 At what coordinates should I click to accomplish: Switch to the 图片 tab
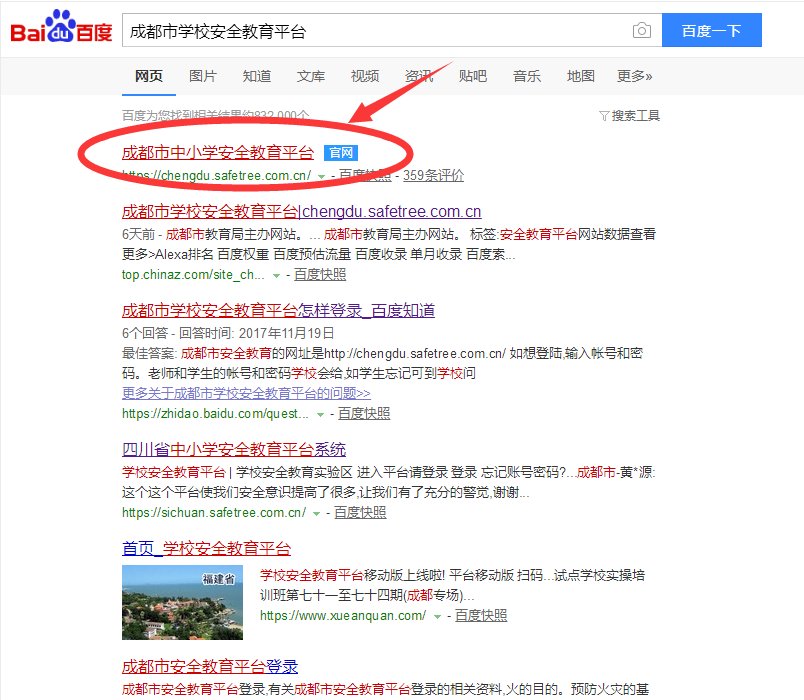(202, 75)
